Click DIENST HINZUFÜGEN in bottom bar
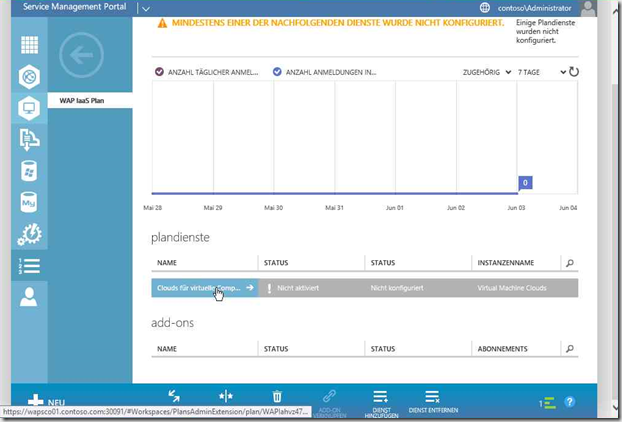The image size is (622, 422). (x=381, y=403)
